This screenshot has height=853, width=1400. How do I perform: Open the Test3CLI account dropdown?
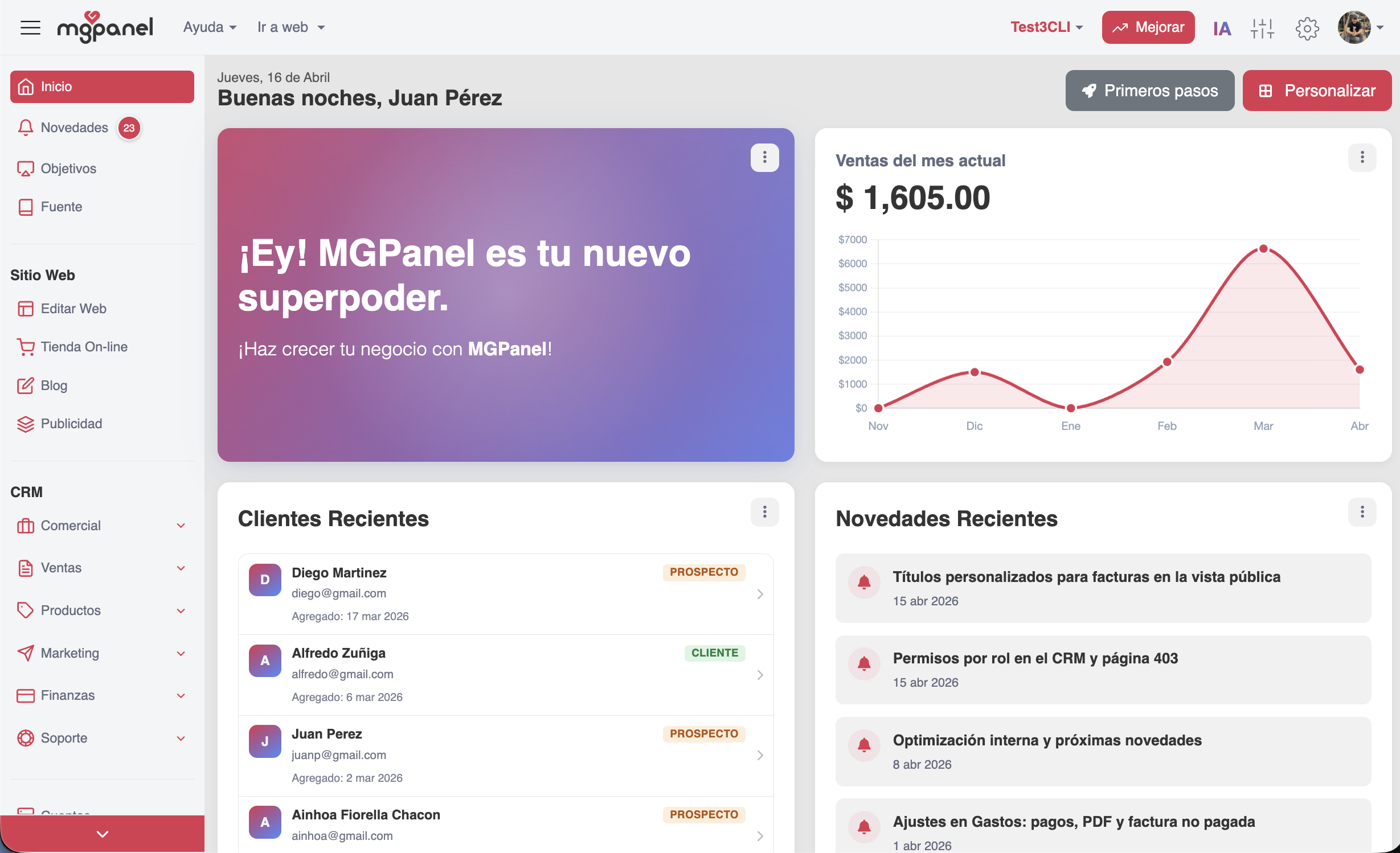pyautogui.click(x=1046, y=27)
